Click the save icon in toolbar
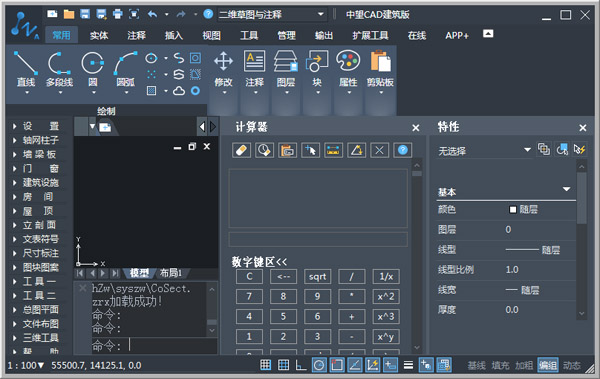 click(x=85, y=14)
